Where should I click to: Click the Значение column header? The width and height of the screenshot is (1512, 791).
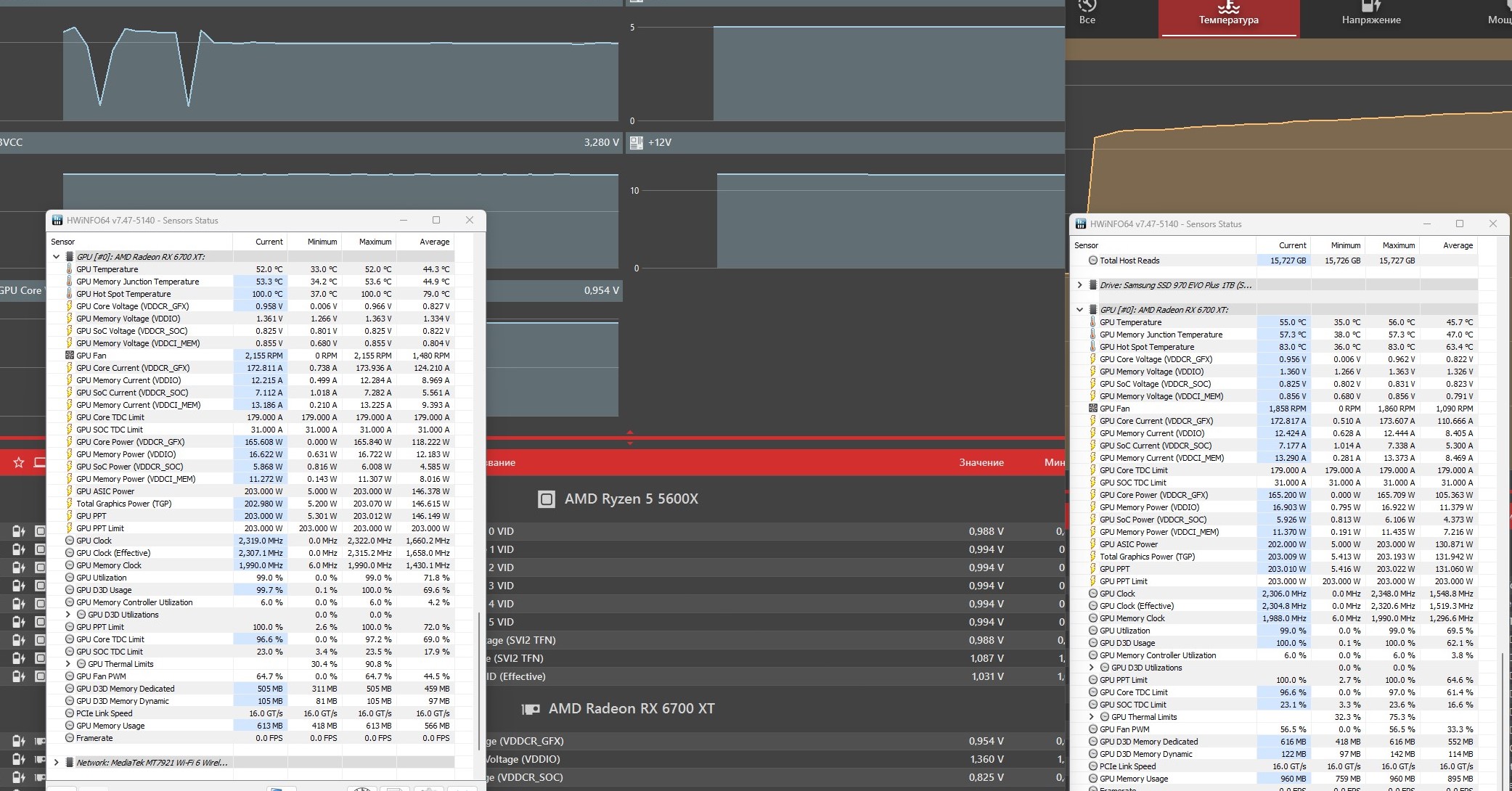(x=981, y=463)
